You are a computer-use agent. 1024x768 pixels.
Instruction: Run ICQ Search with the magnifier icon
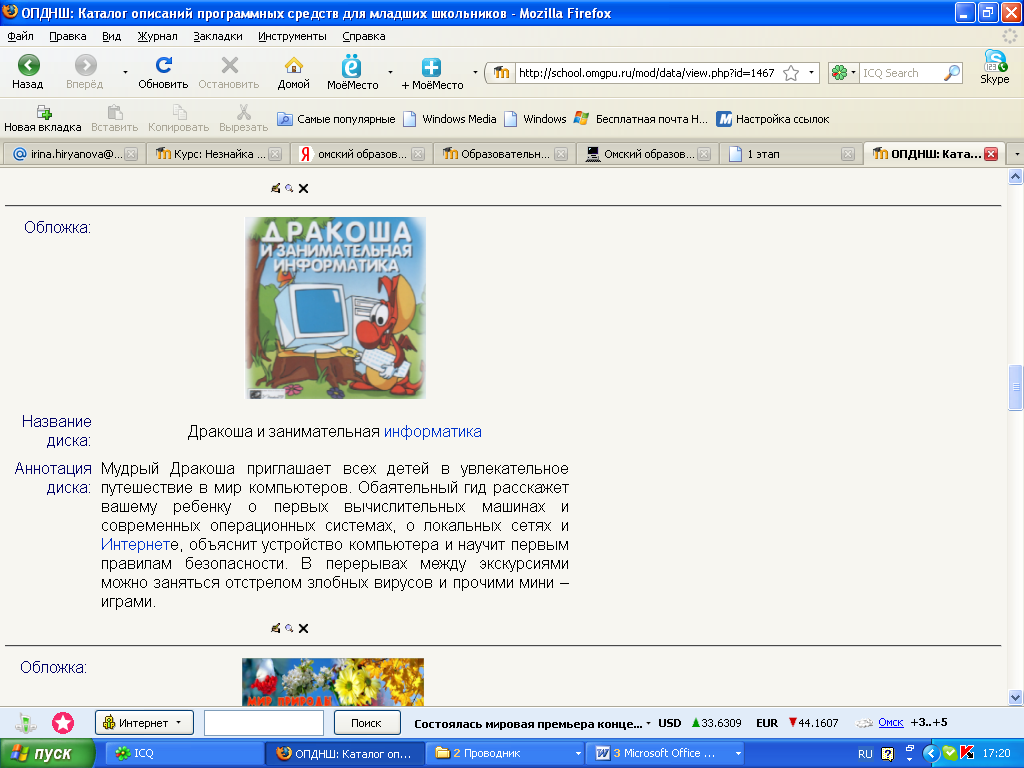[952, 73]
